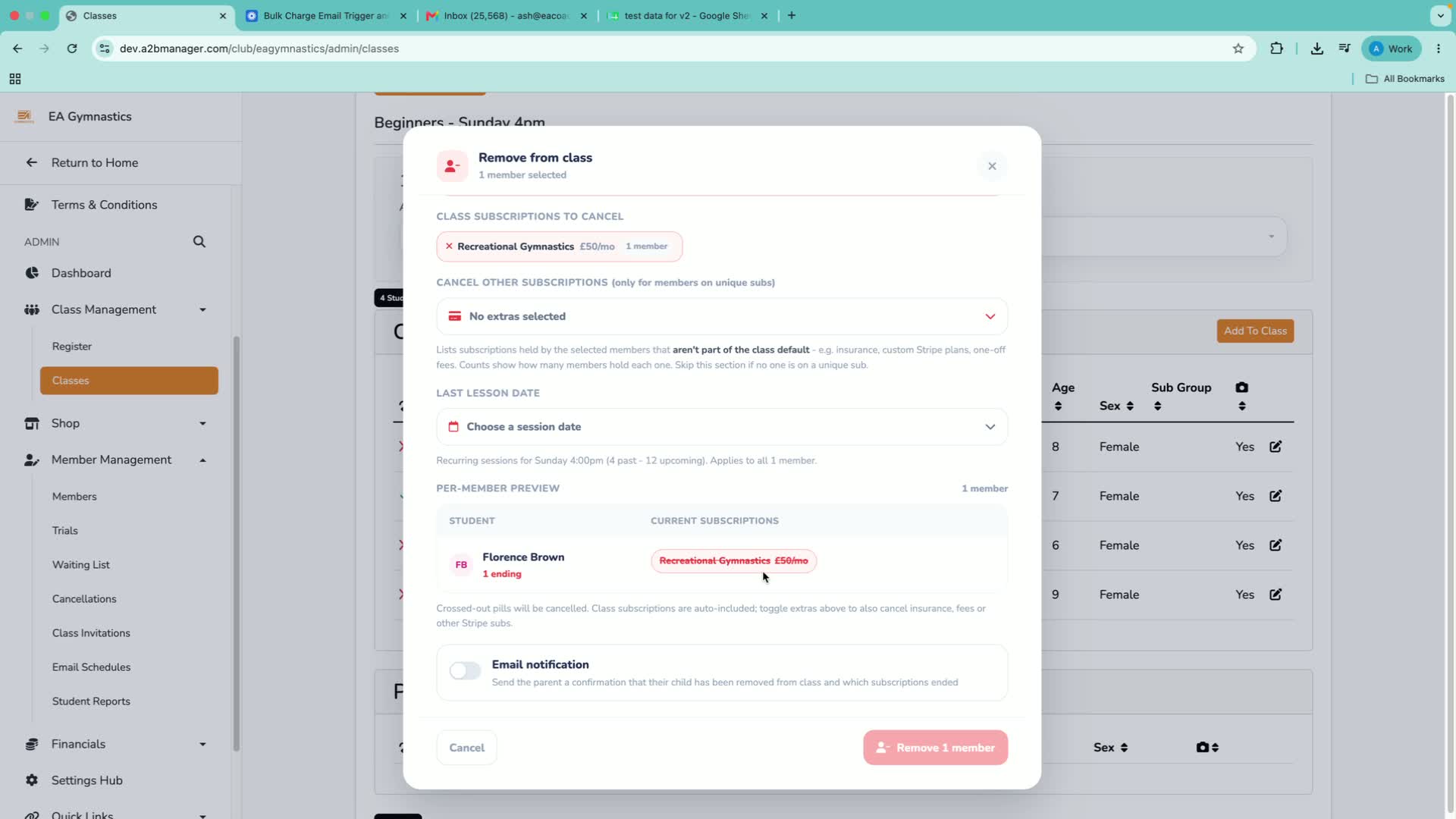
Task: Expand the Financials menu
Action: pyautogui.click(x=202, y=744)
